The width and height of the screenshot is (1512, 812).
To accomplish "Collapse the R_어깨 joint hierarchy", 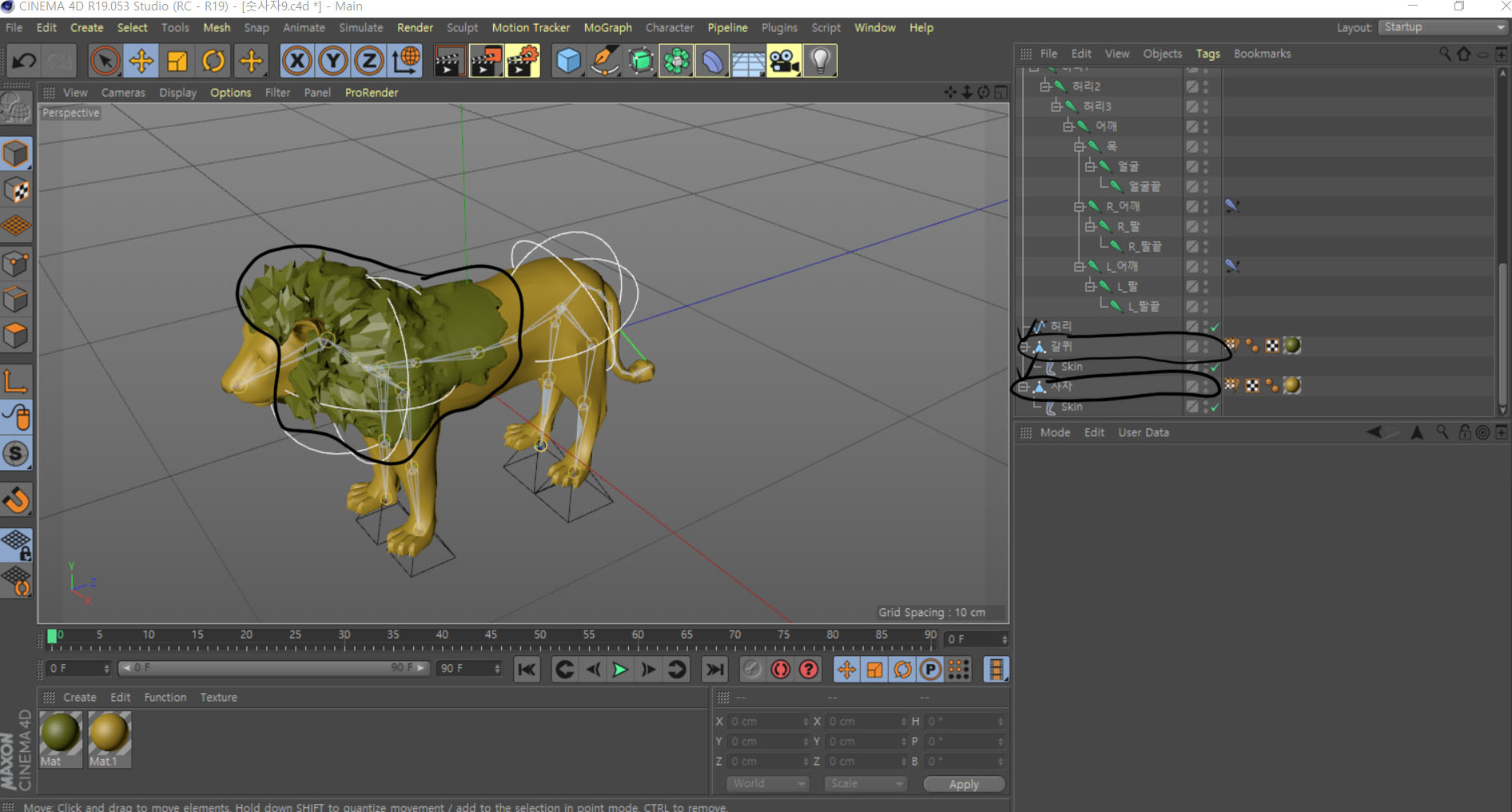I will (1079, 206).
